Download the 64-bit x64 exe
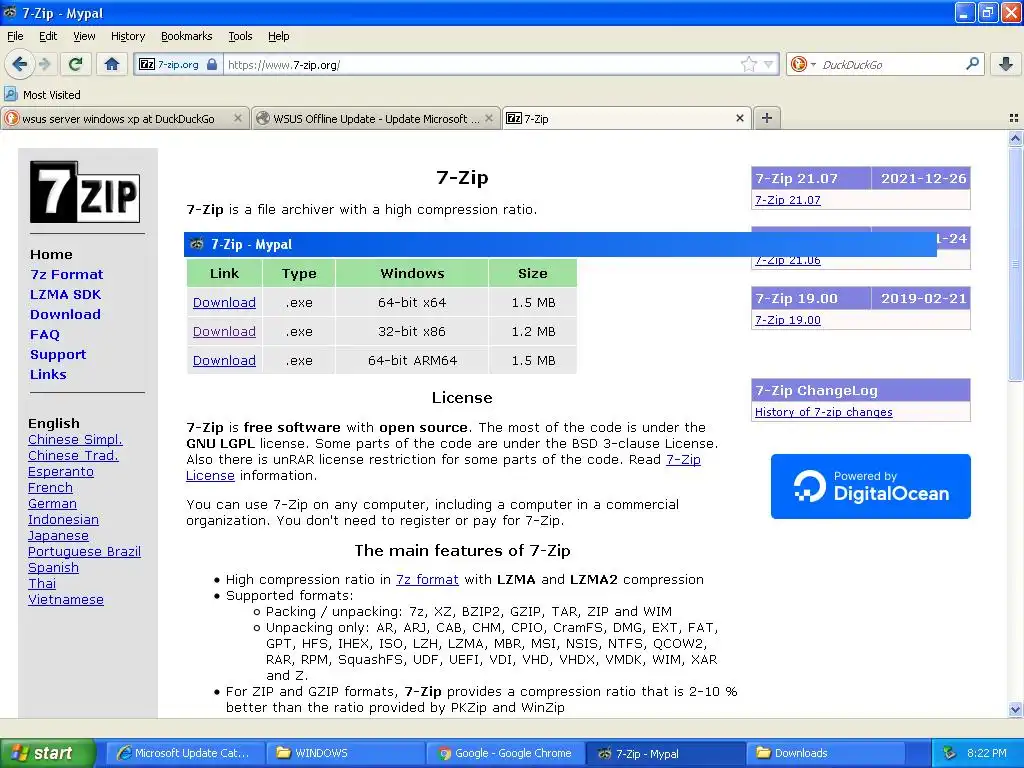The image size is (1024, 768). 224,302
